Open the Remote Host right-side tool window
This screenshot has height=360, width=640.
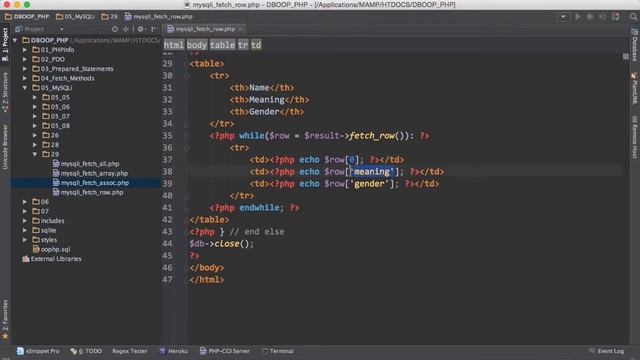pos(635,137)
